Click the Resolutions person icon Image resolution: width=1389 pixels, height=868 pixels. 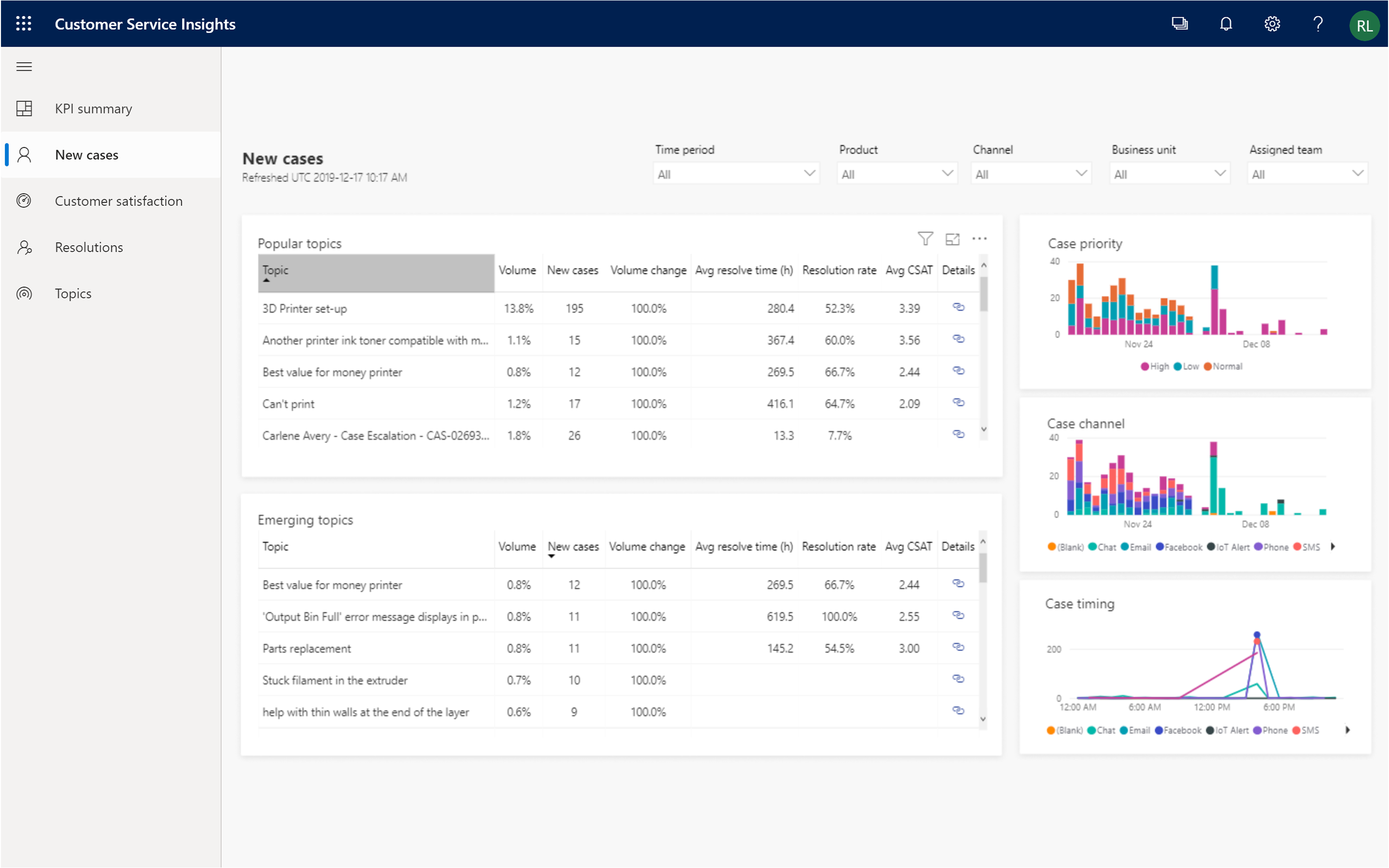point(24,247)
